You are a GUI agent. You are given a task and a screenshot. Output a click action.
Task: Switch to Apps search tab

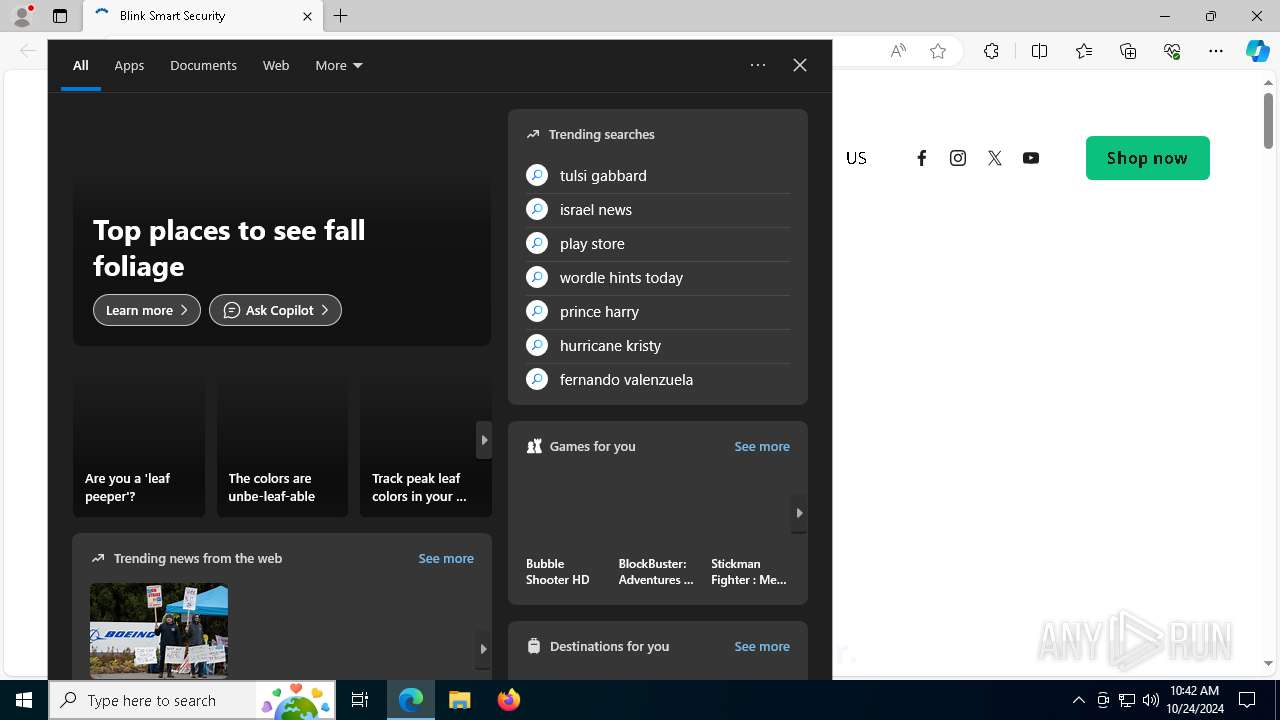point(129,65)
